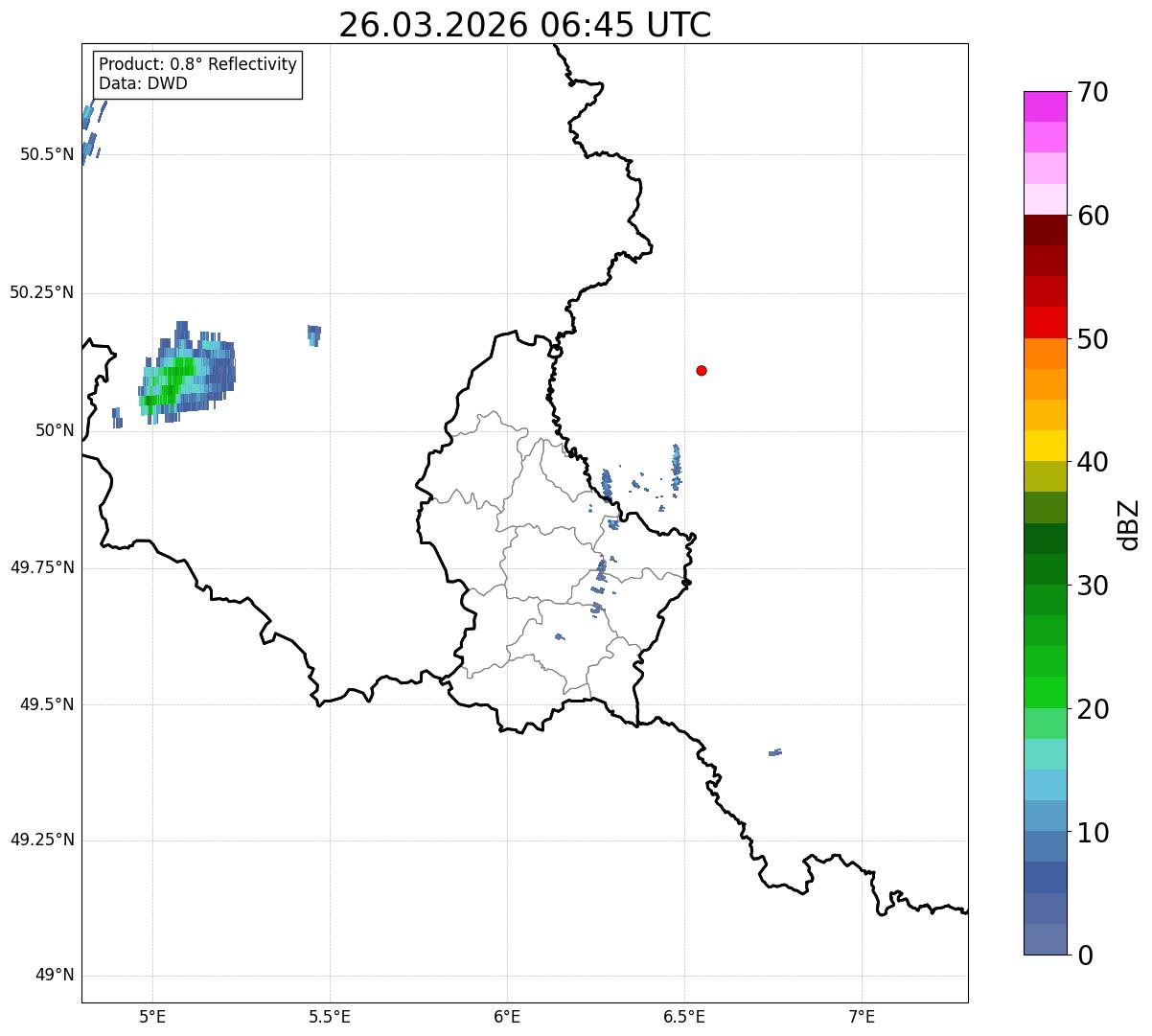Click the latitude label "50°N"
The height and width of the screenshot is (1036, 1152).
tap(55, 430)
